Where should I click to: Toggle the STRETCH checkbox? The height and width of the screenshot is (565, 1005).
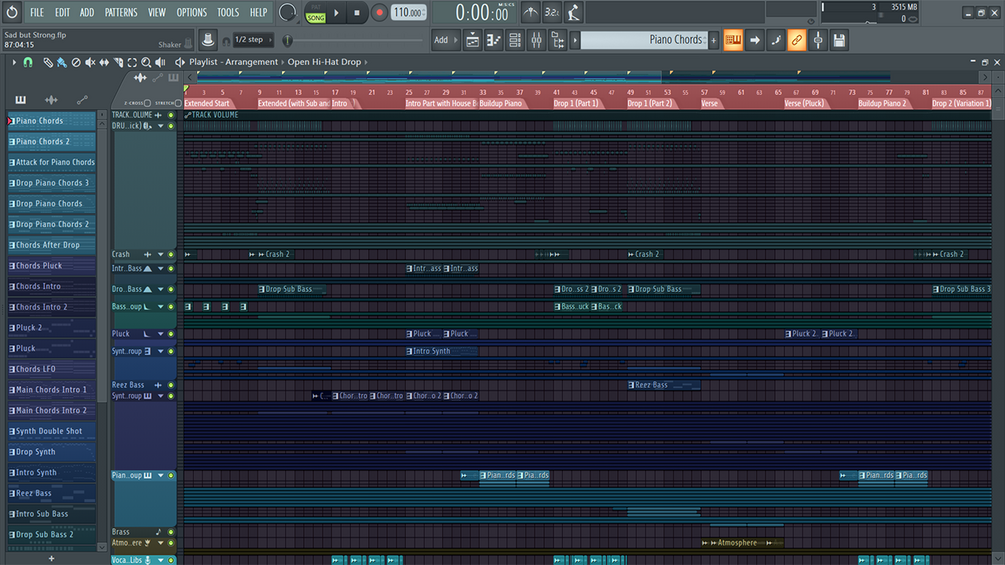click(178, 103)
